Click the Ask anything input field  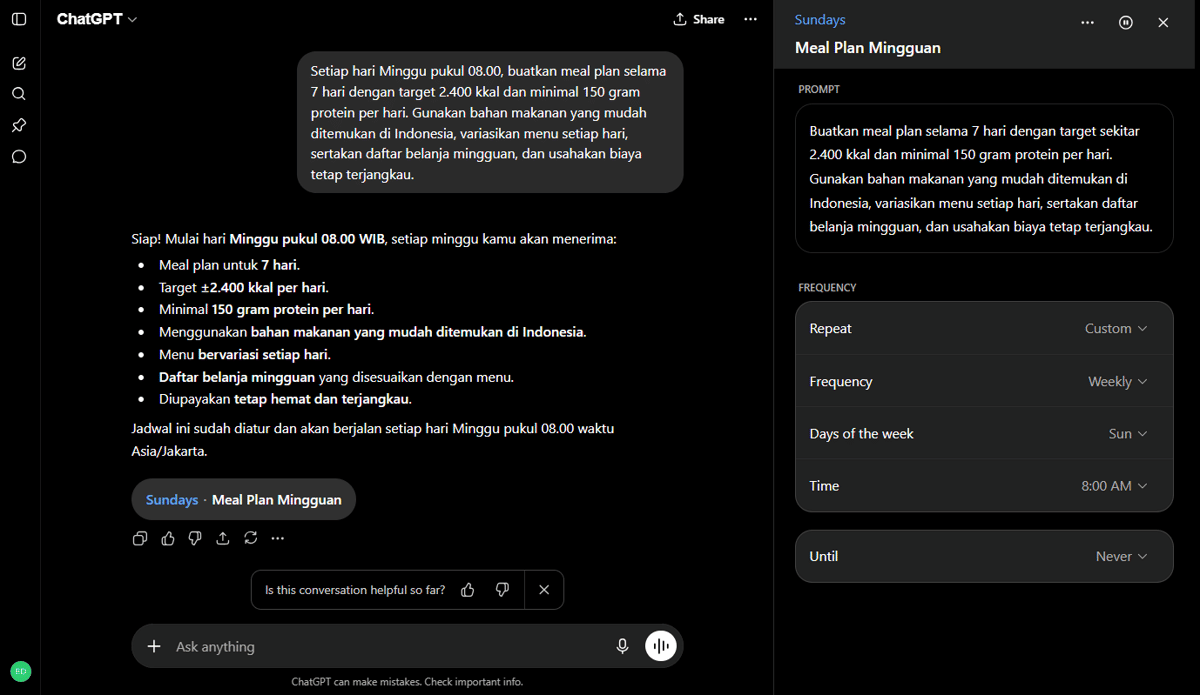[390, 646]
